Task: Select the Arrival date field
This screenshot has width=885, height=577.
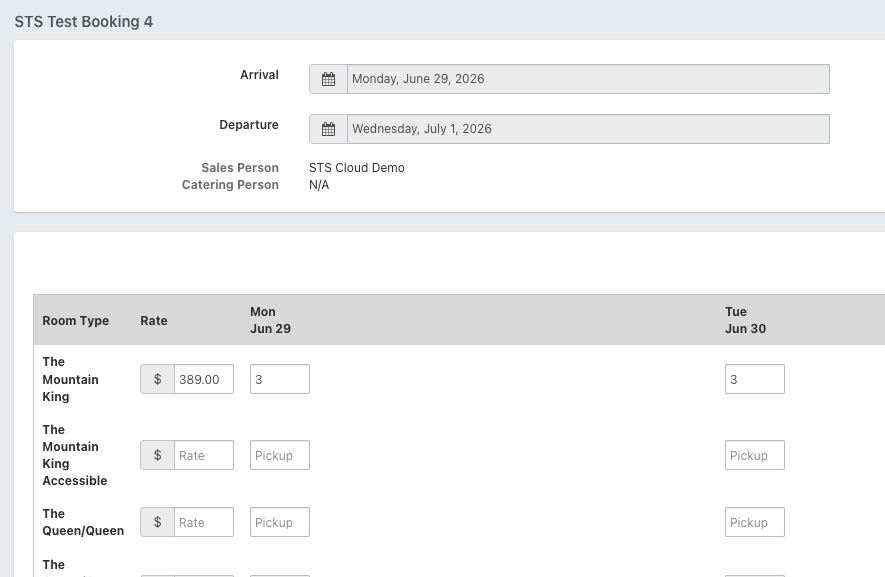Action: 588,79
